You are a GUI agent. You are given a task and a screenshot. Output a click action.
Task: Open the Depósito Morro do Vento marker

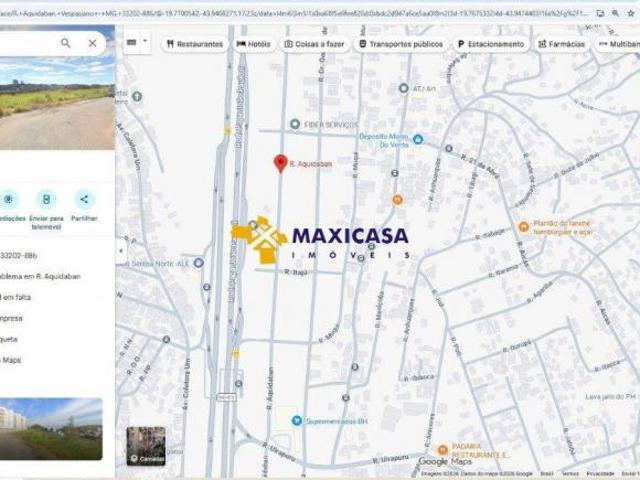coord(418,139)
